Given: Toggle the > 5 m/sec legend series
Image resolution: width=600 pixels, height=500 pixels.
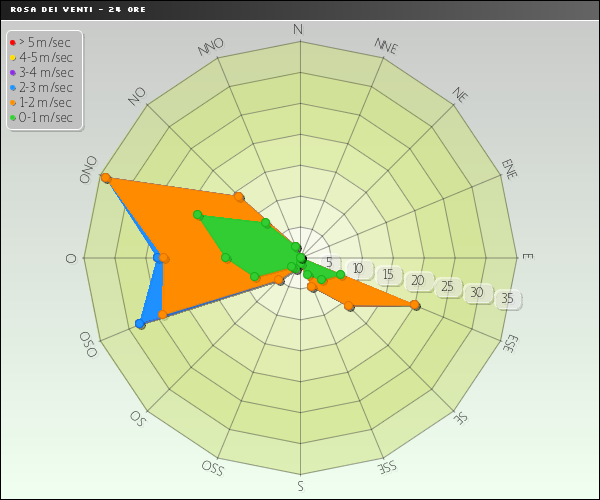Looking at the screenshot, I should pyautogui.click(x=44, y=42).
